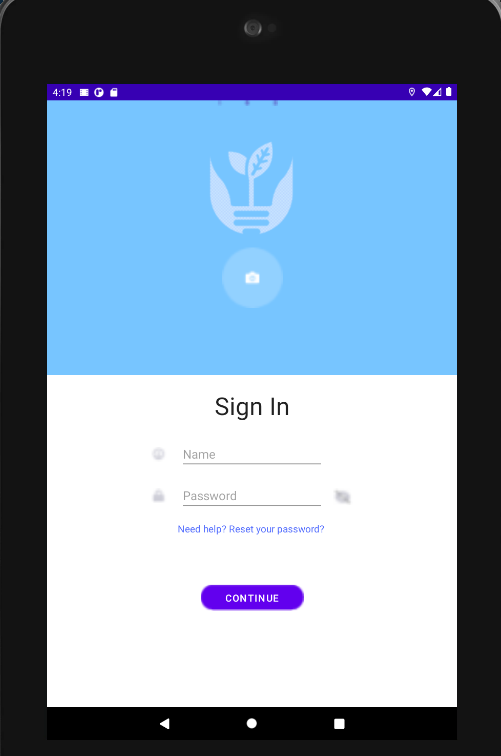The image size is (501, 756).
Task: Click the 4:19 clock in status bar
Action: click(x=62, y=92)
